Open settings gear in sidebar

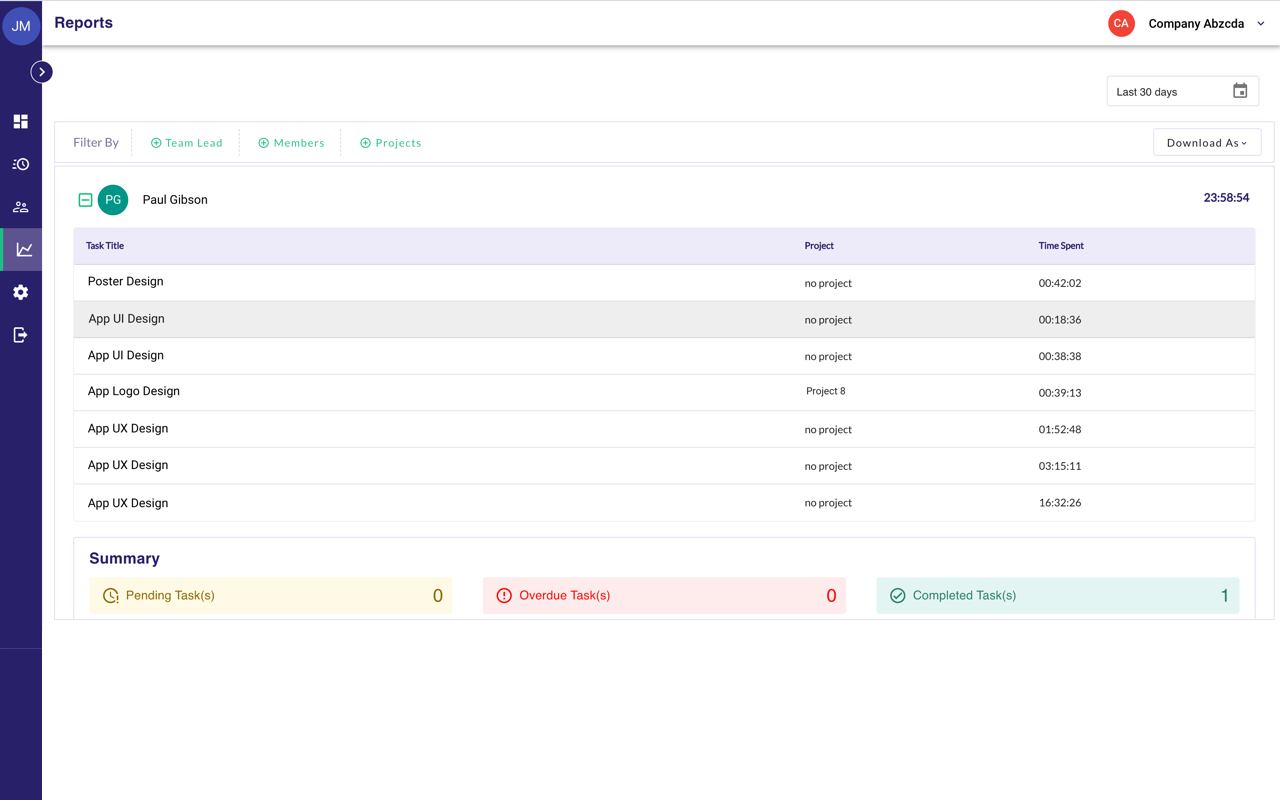(x=20, y=292)
